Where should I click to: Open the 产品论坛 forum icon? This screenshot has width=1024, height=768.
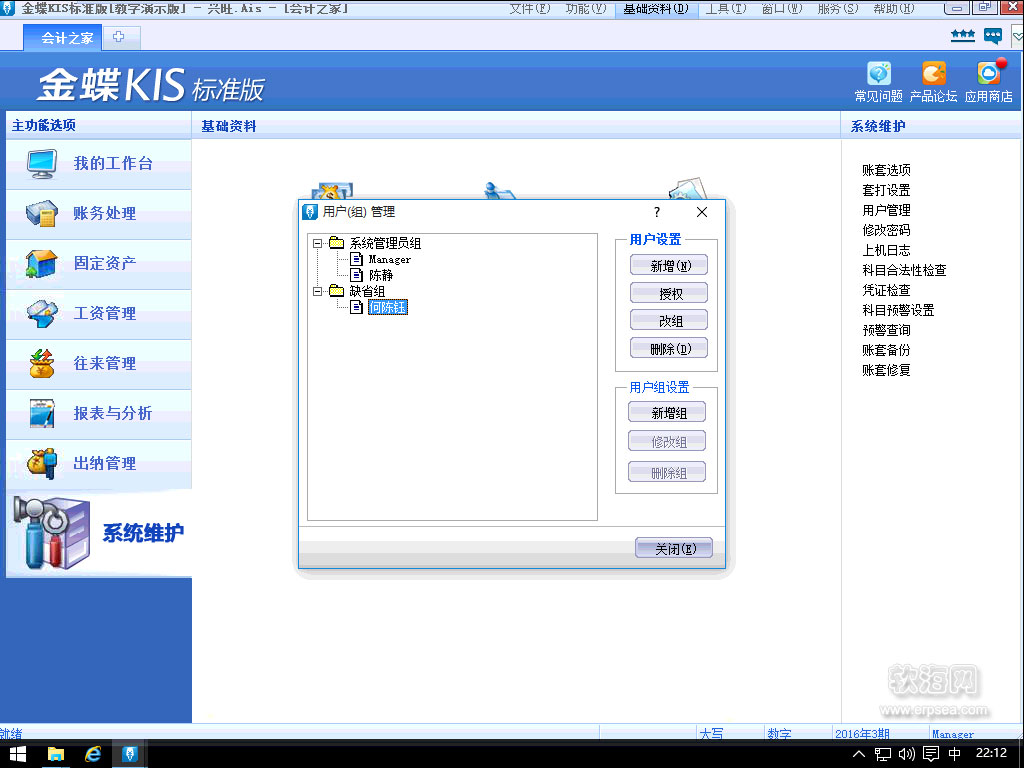pos(933,74)
